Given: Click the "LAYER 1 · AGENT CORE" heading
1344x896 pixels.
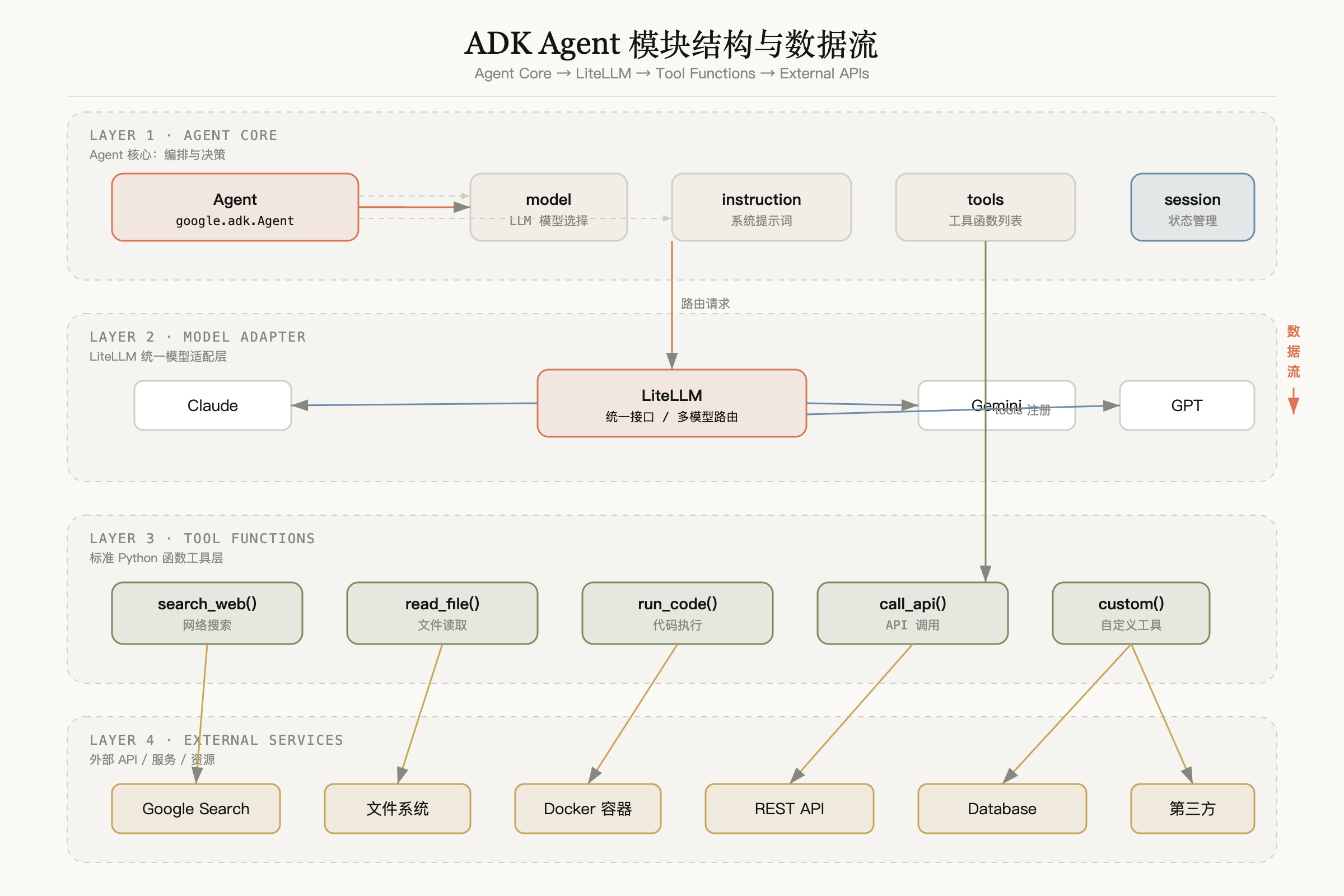Looking at the screenshot, I should coord(184,136).
